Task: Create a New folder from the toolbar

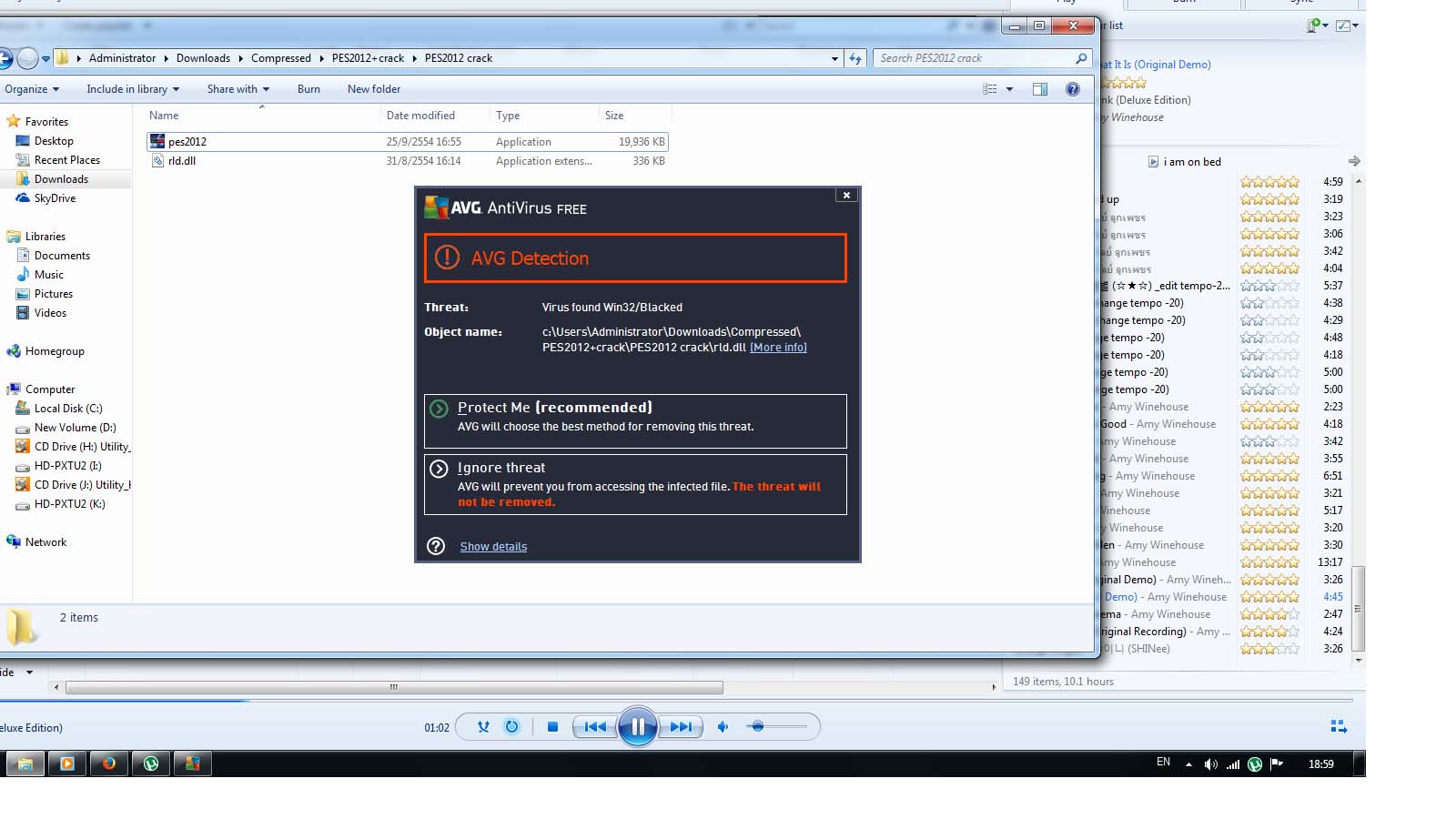Action: (374, 89)
